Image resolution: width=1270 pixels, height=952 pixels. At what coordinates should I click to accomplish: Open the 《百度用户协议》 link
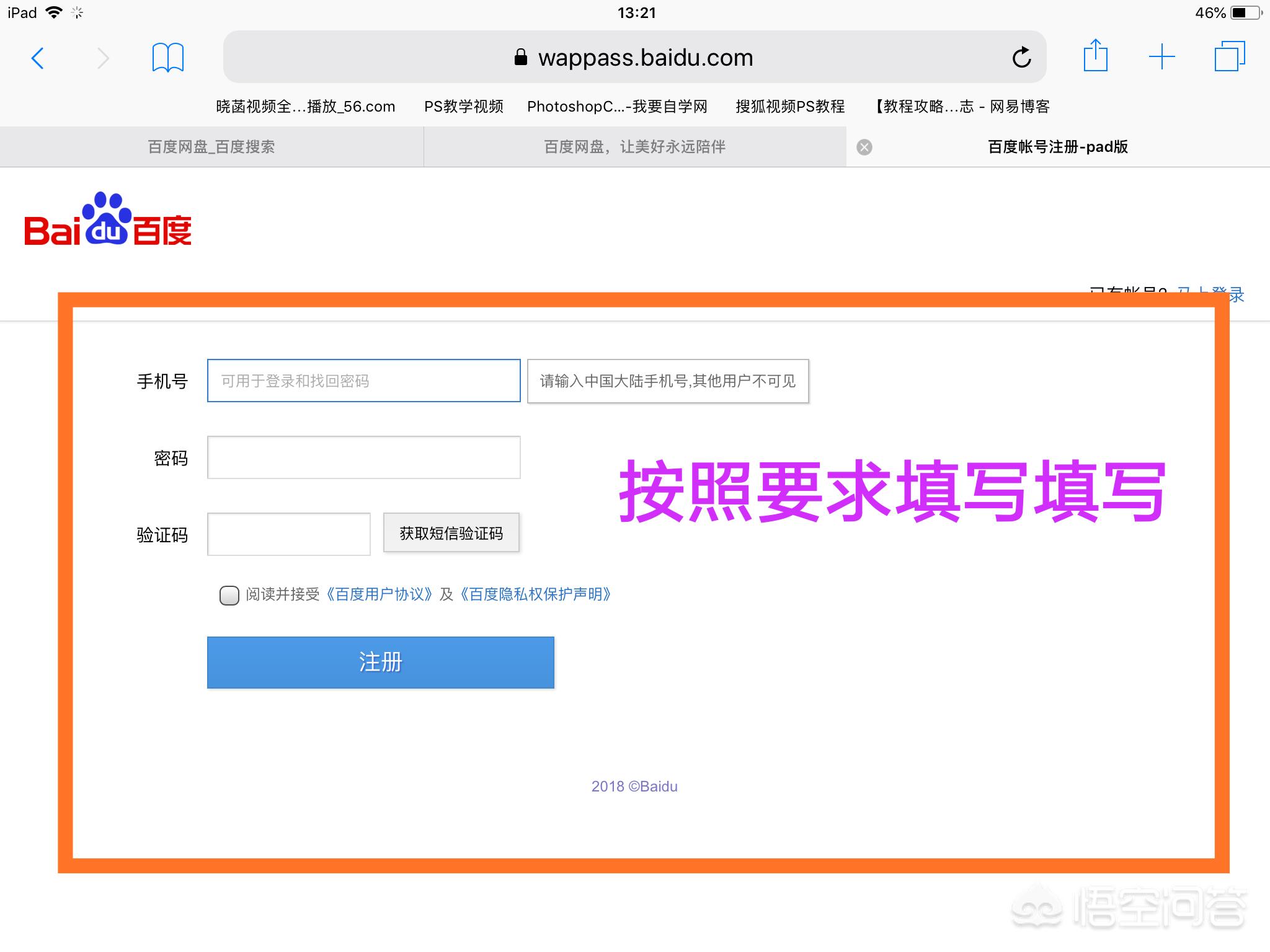click(x=380, y=594)
